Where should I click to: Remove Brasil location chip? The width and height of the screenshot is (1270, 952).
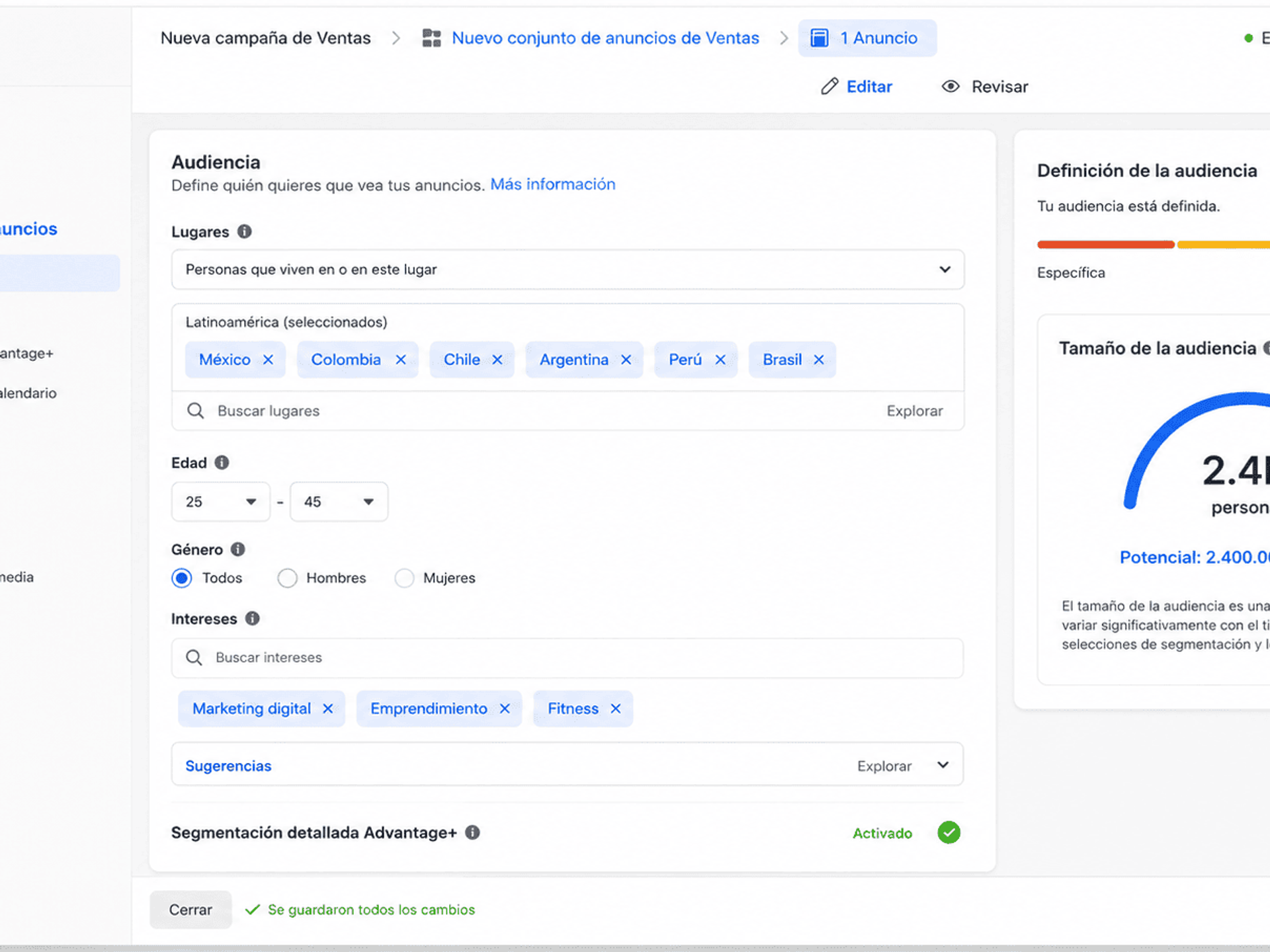coord(819,360)
